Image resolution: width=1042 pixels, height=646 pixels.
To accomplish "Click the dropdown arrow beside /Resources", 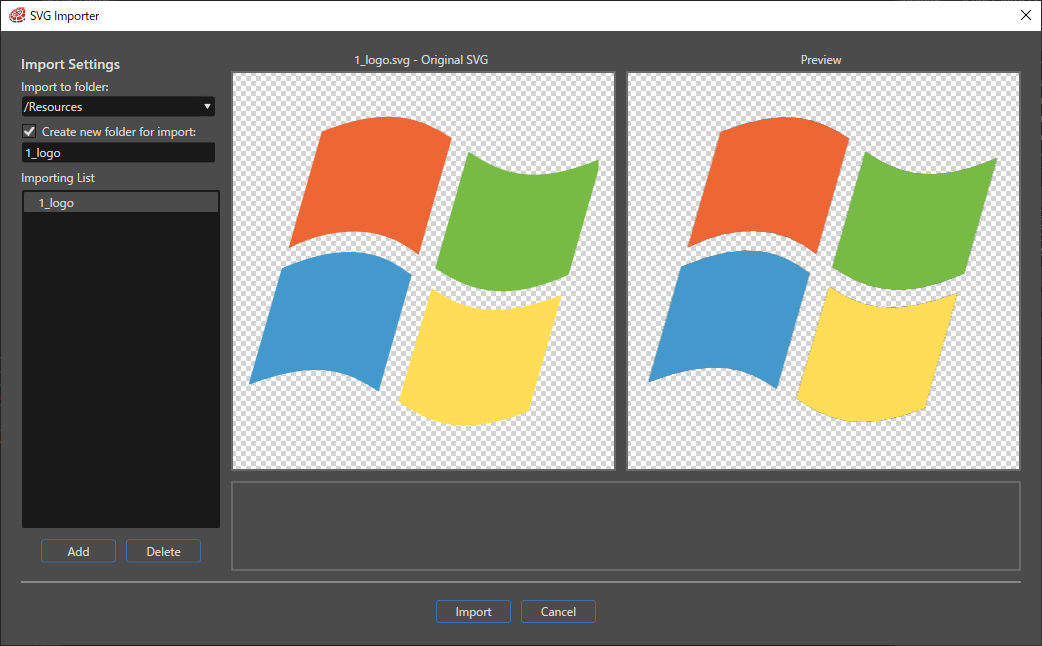I will click(x=207, y=106).
